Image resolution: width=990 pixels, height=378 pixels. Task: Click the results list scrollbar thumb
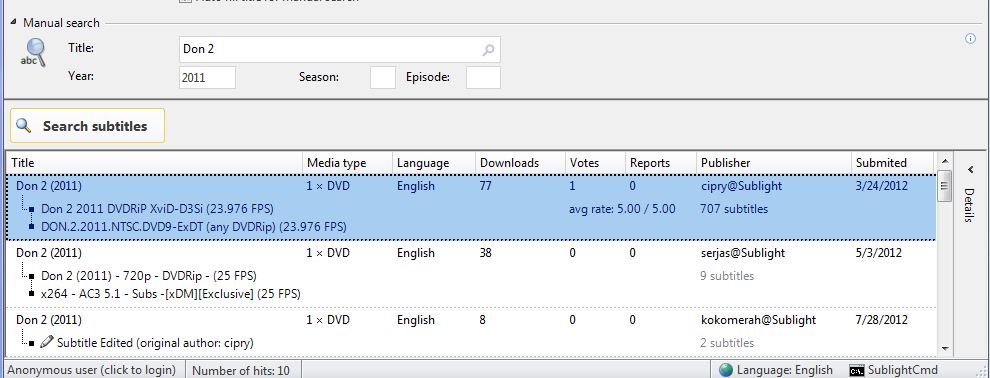coord(945,186)
